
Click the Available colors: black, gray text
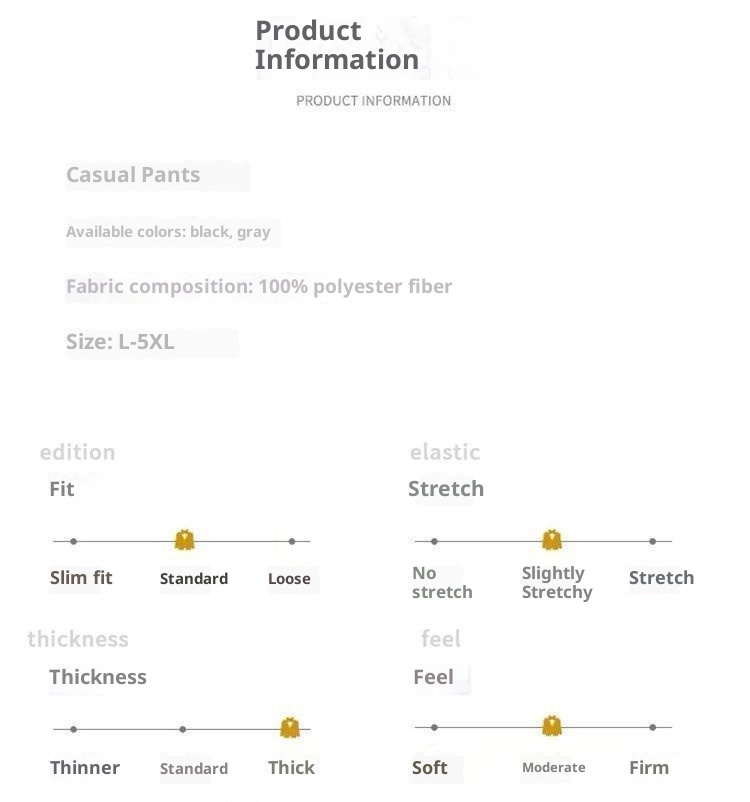click(168, 232)
